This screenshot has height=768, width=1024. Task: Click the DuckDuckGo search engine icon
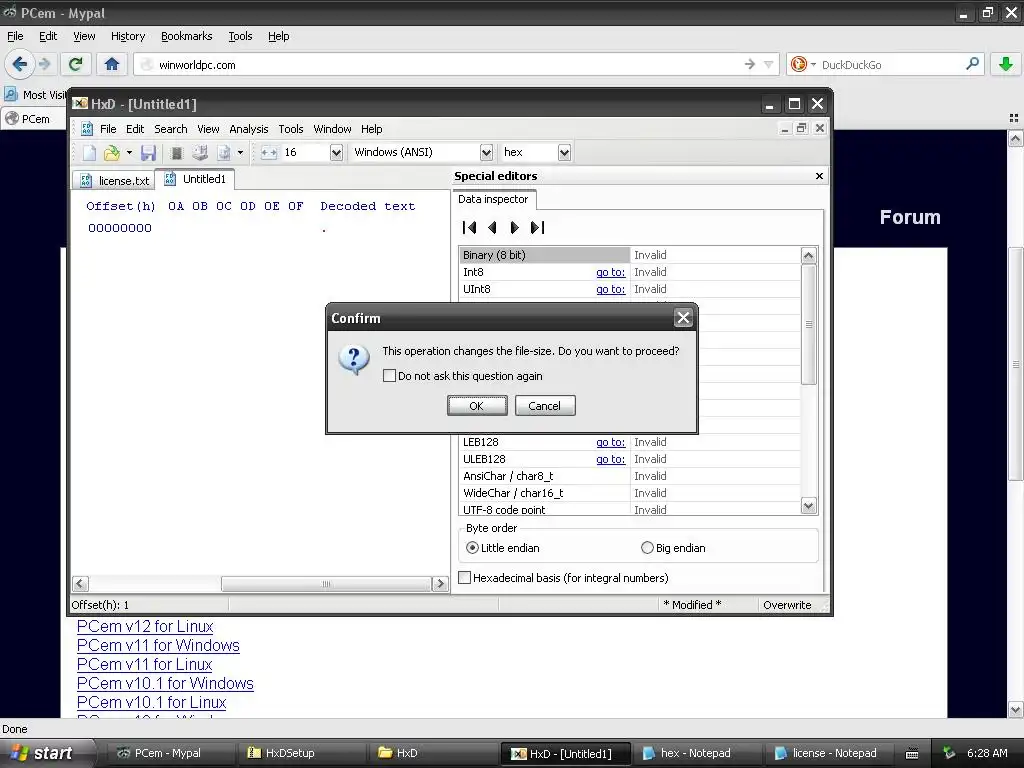click(798, 64)
